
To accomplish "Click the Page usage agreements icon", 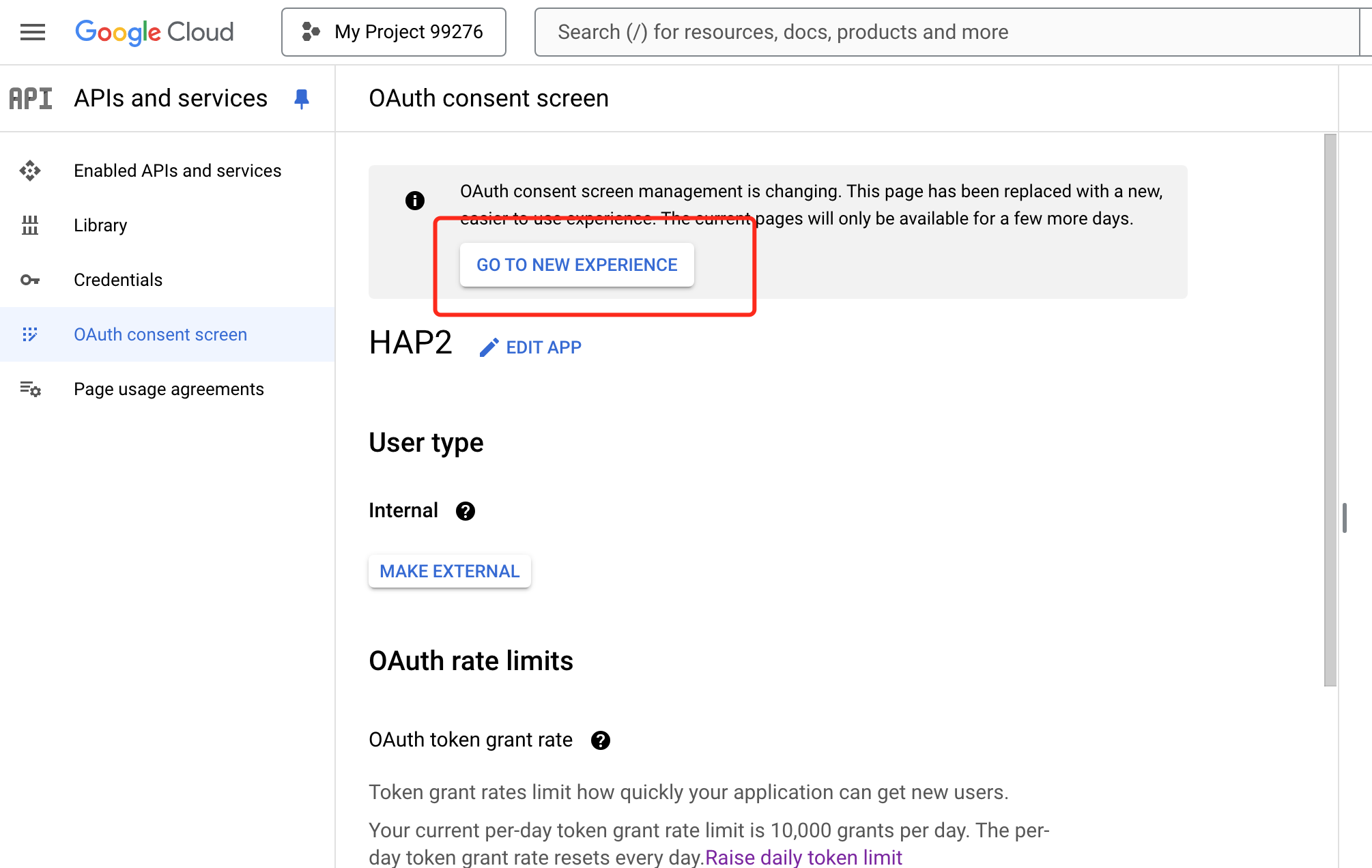I will tap(30, 389).
